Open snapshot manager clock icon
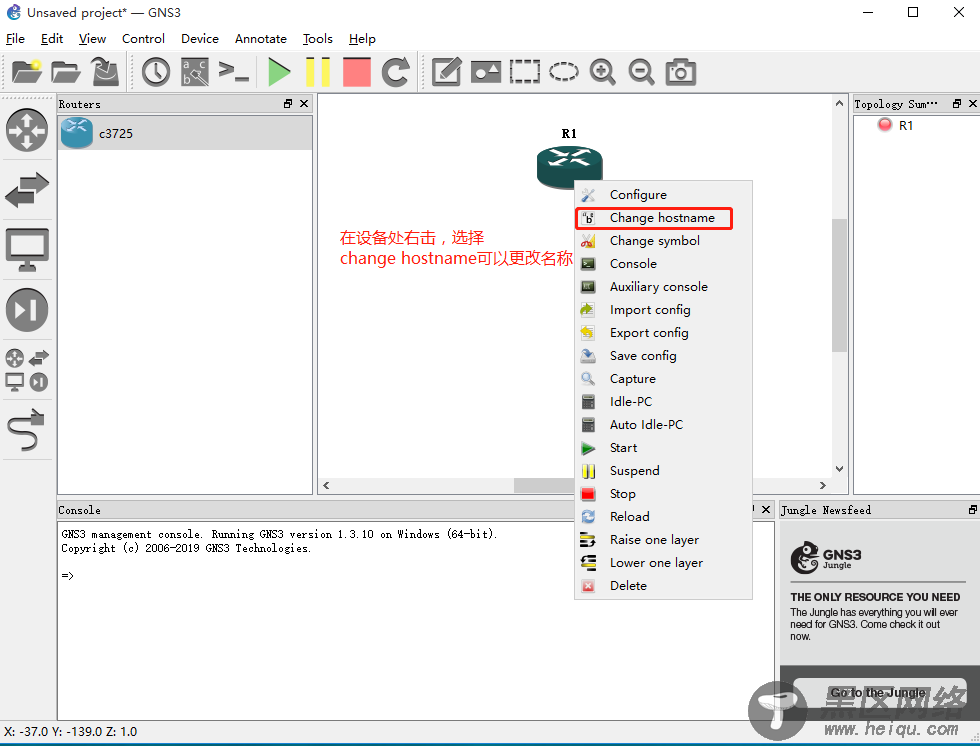 click(156, 72)
